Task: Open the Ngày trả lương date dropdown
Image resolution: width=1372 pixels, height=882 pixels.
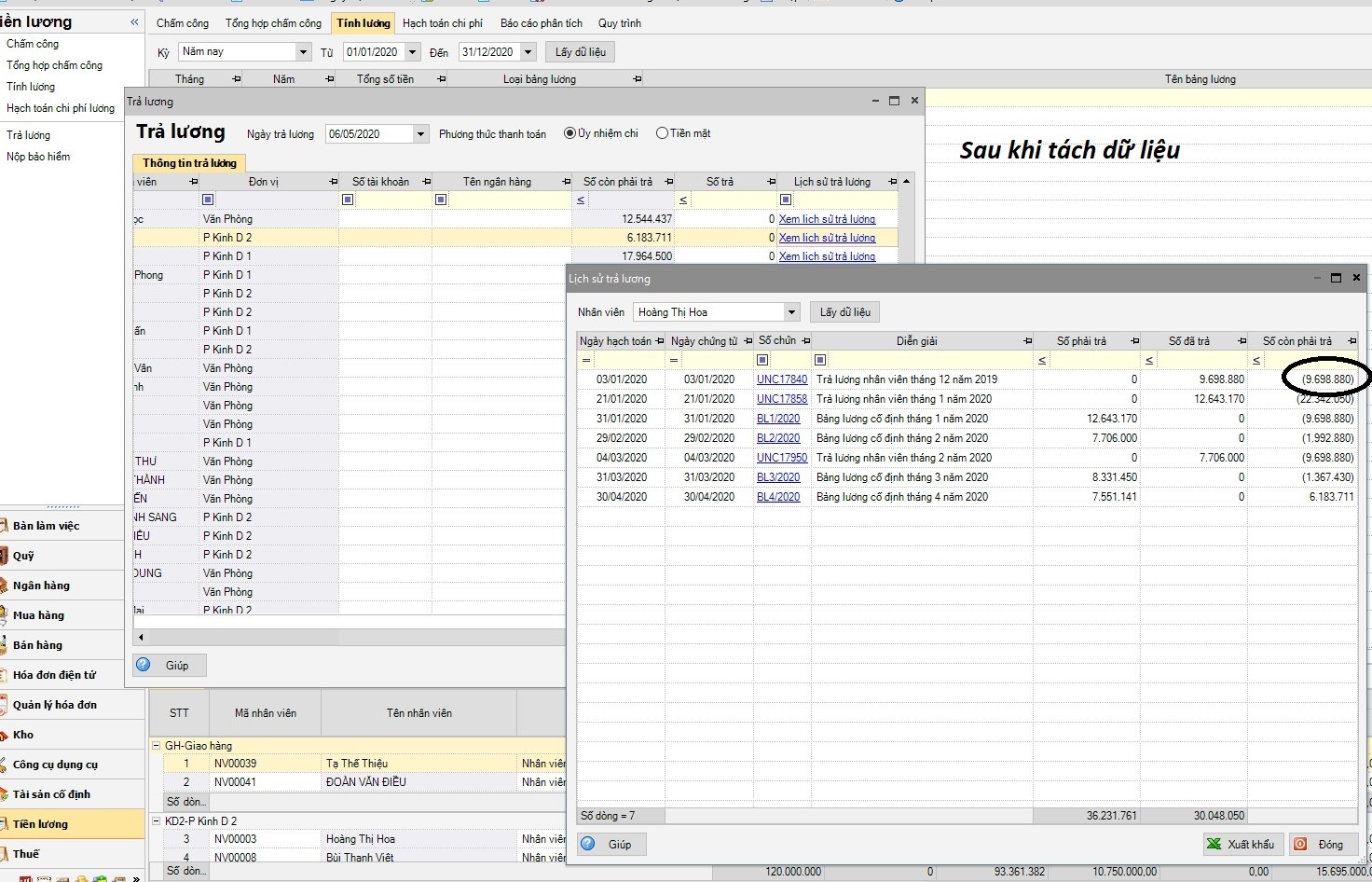Action: 420,134
